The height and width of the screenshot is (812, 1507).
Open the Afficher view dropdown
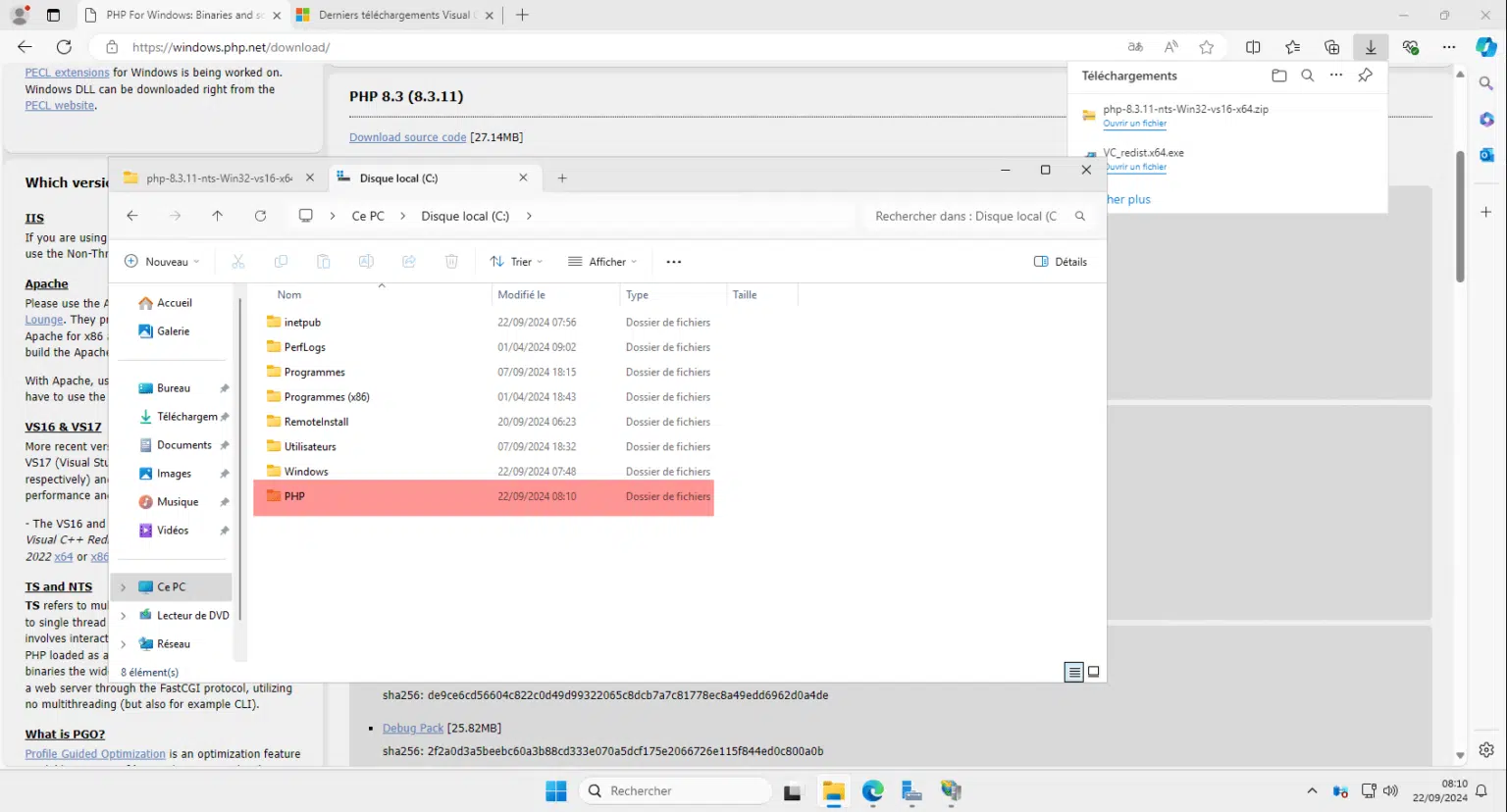pos(602,262)
